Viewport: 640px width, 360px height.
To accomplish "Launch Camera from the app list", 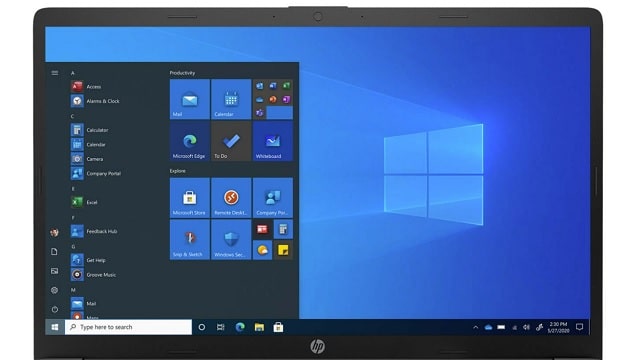I will point(87,159).
